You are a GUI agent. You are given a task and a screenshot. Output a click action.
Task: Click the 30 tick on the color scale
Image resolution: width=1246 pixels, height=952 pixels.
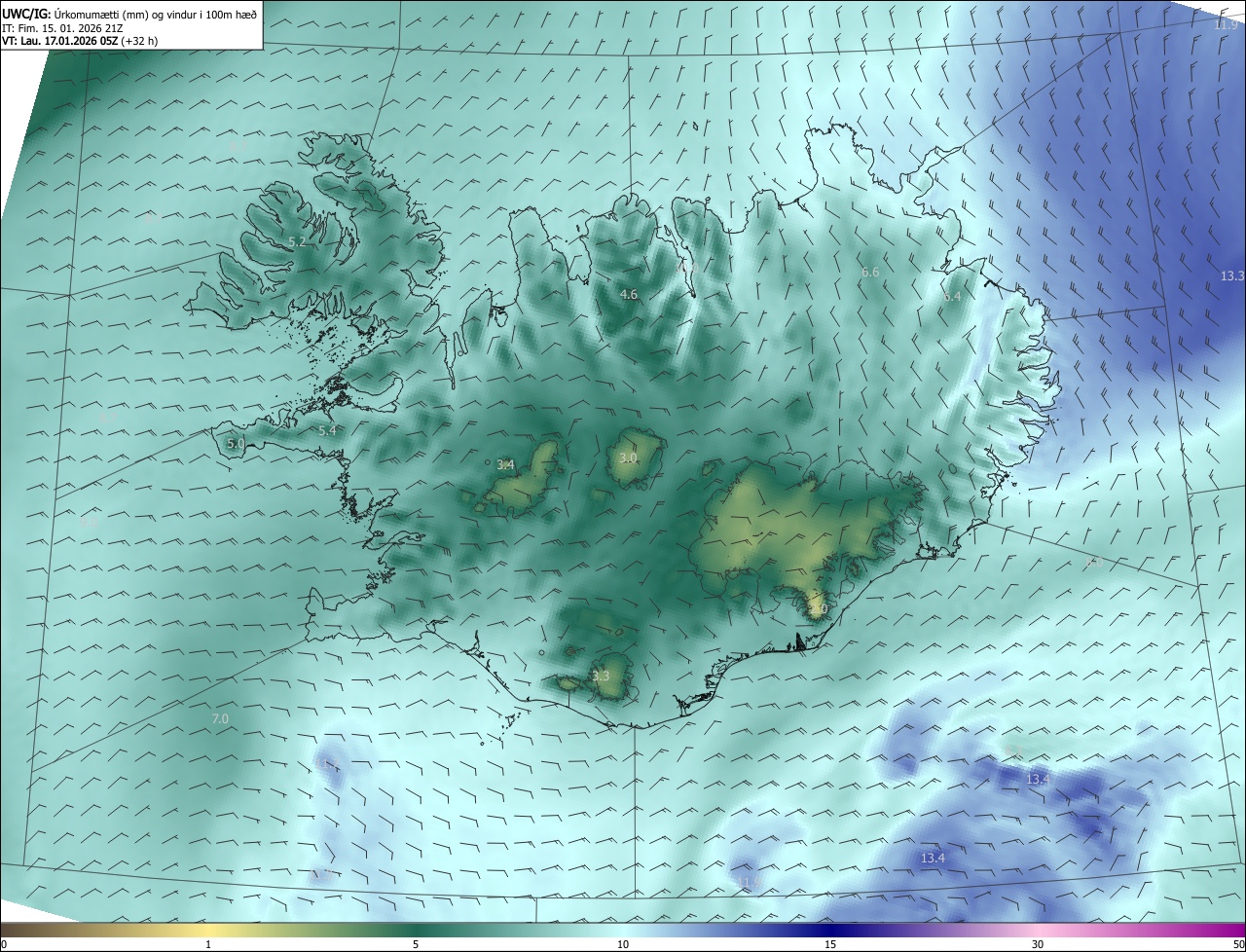pos(1038,944)
